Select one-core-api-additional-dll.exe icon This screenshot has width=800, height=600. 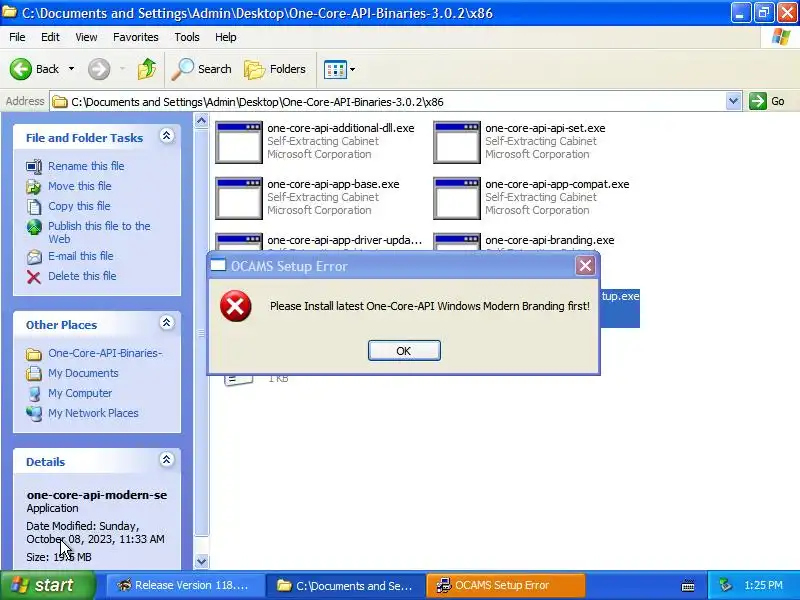(x=239, y=142)
